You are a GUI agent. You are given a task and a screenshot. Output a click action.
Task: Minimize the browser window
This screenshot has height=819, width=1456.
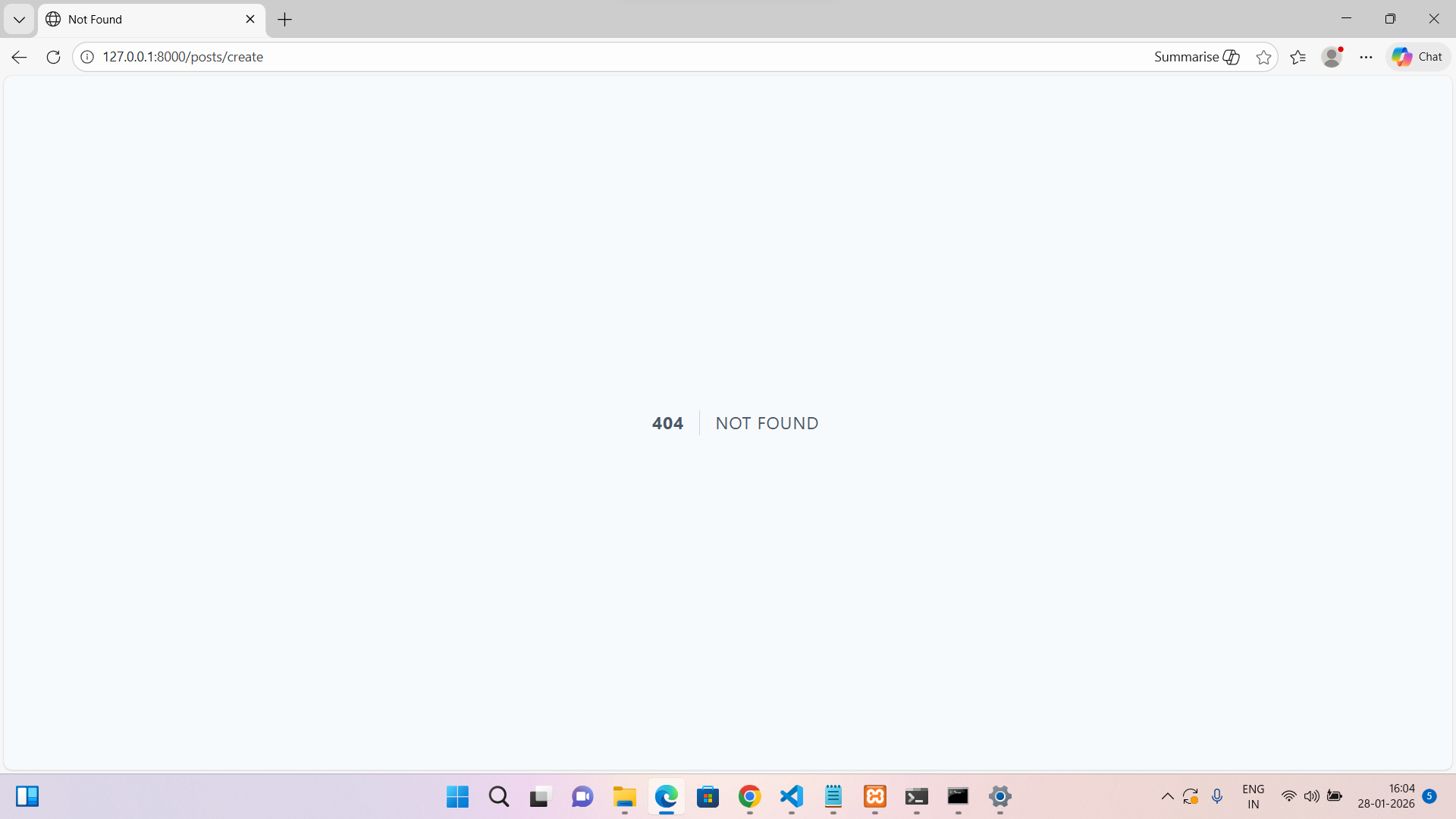click(1347, 19)
